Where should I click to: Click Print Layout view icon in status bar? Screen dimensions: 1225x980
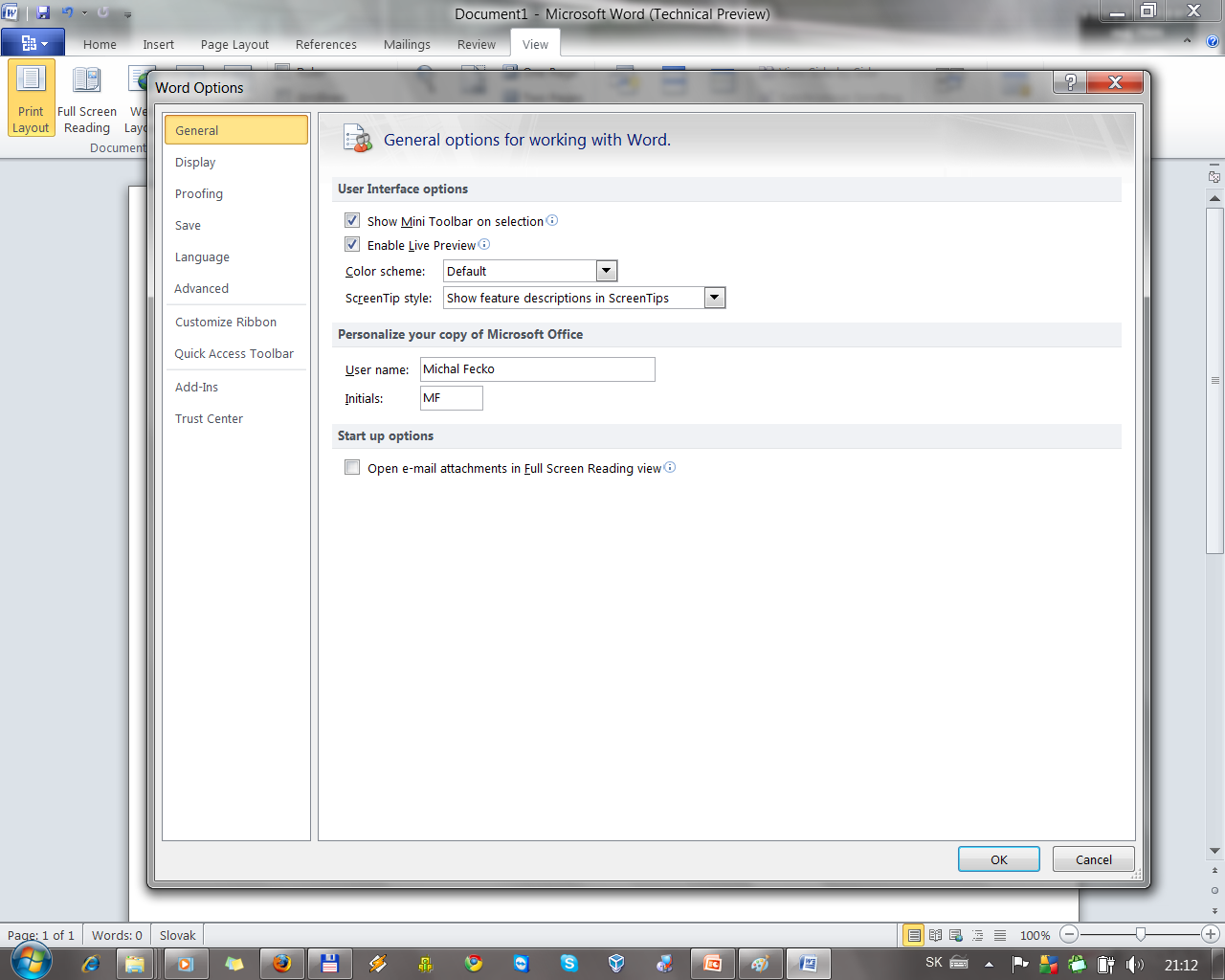coord(914,935)
